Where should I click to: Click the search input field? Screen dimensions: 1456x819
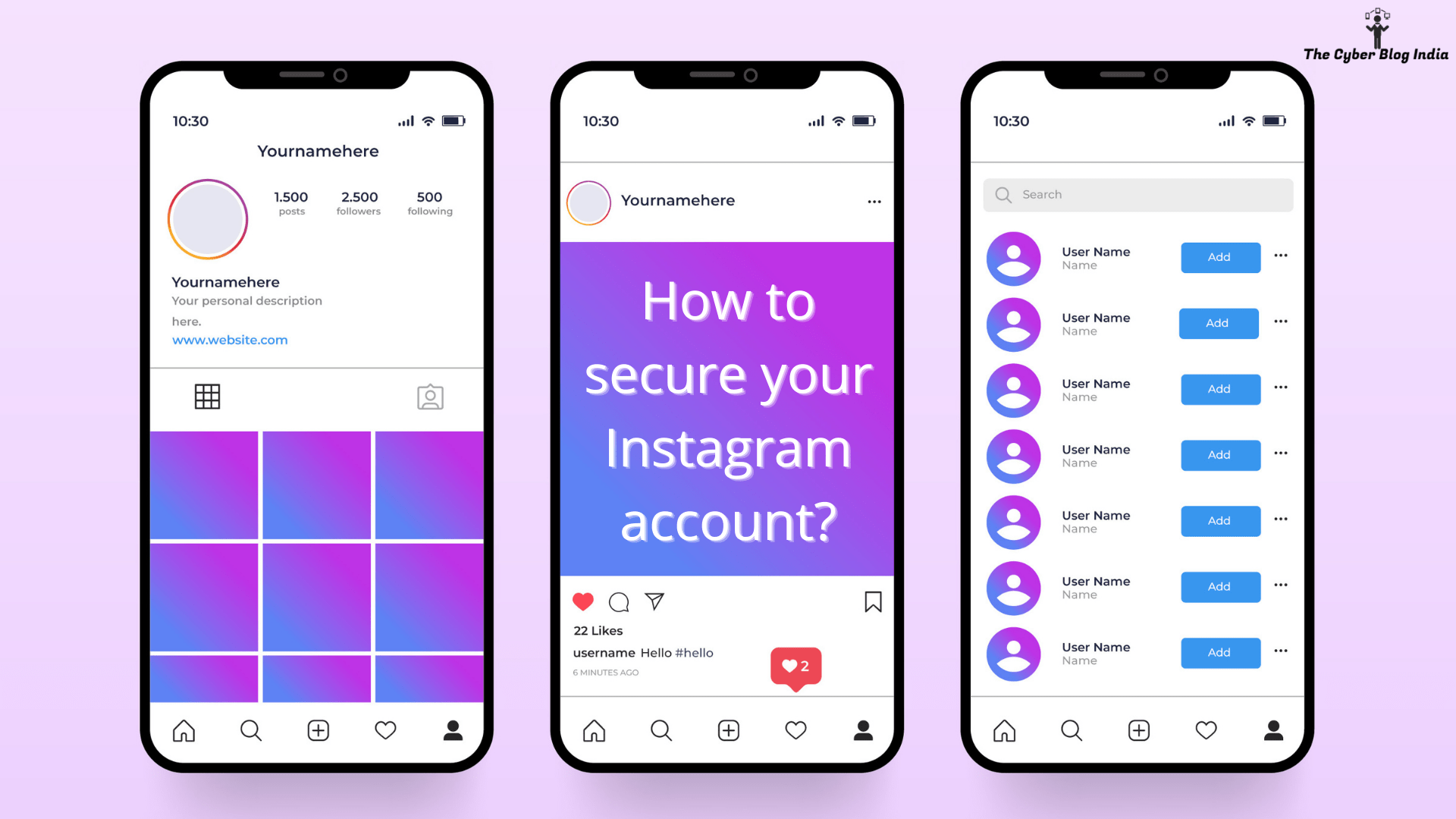(x=1138, y=193)
